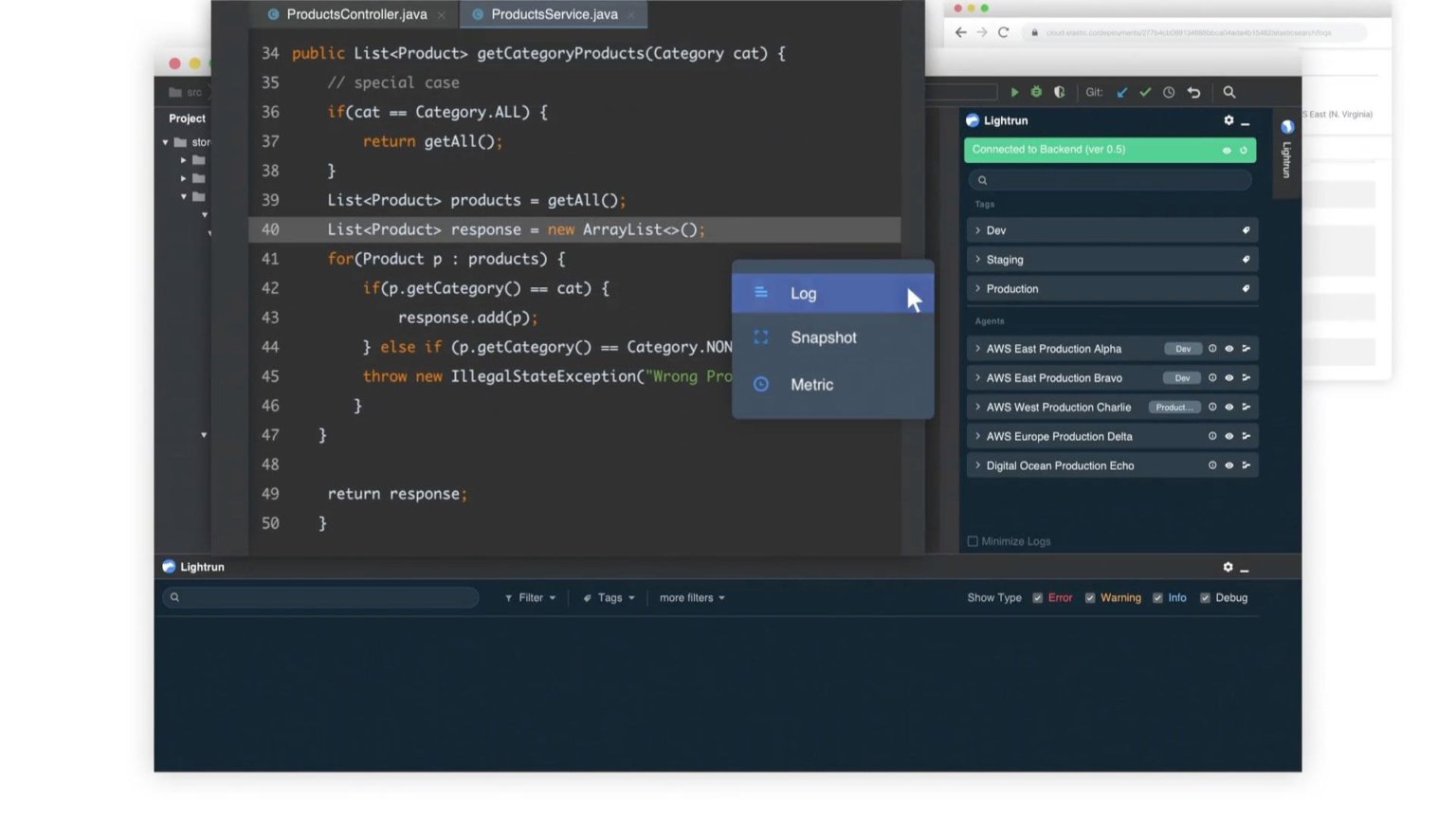Viewport: 1456px width, 819px height.
Task: Select Snapshot from the context menu
Action: pos(823,337)
